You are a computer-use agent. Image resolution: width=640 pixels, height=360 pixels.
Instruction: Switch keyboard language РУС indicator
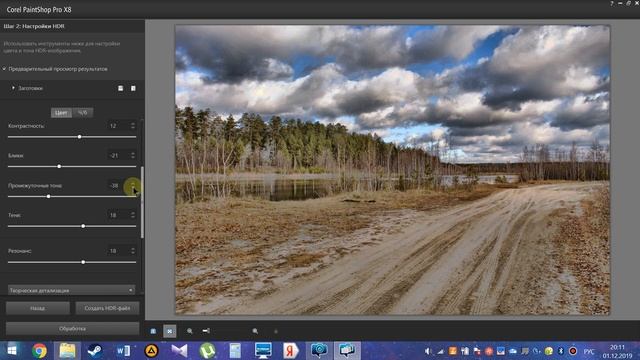[589, 351]
